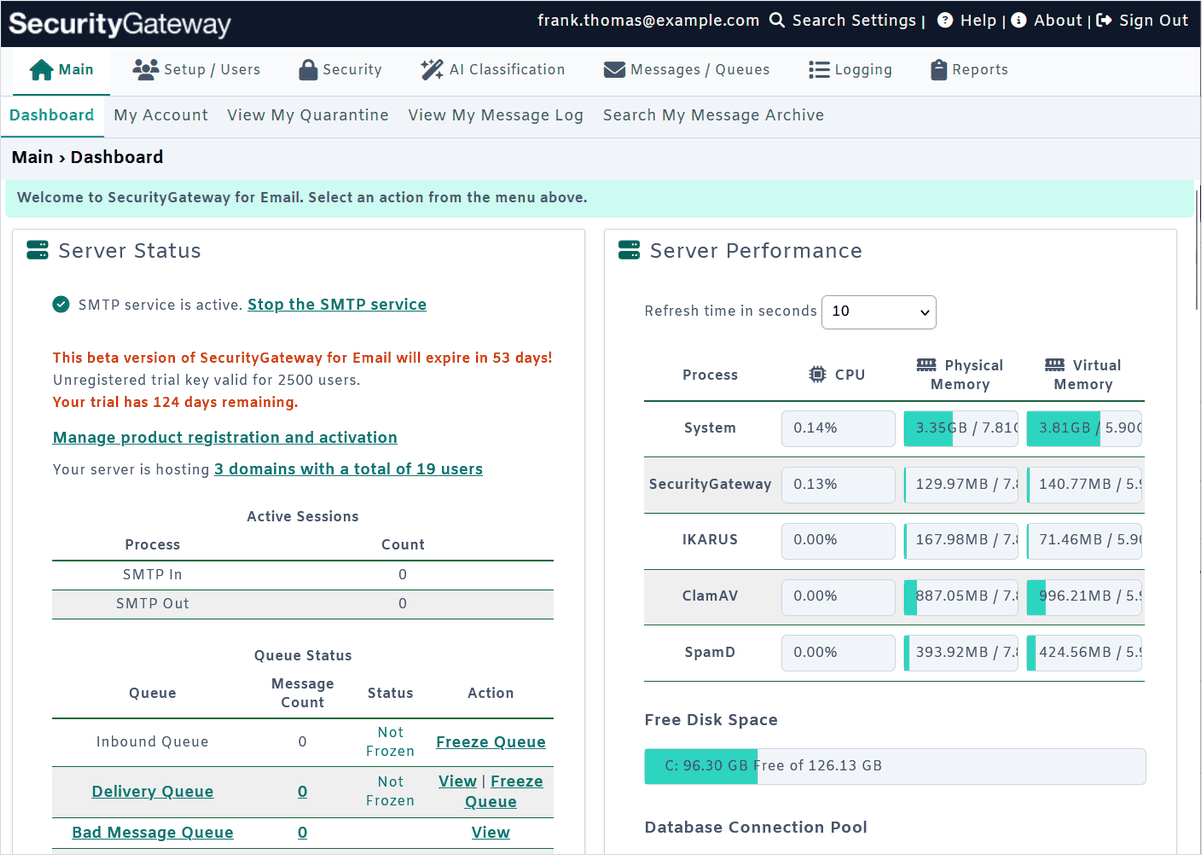Viewport: 1202px width, 855px height.
Task: Click the ClamAV physical memory bar
Action: 961,596
